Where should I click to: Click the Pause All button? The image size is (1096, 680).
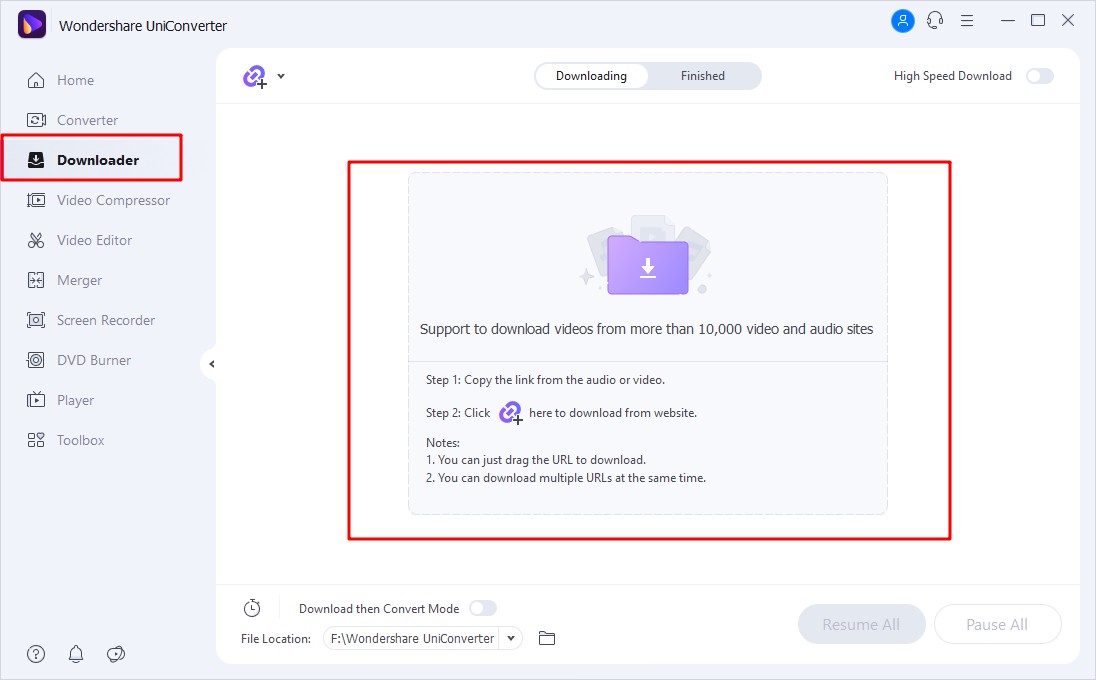coord(997,624)
